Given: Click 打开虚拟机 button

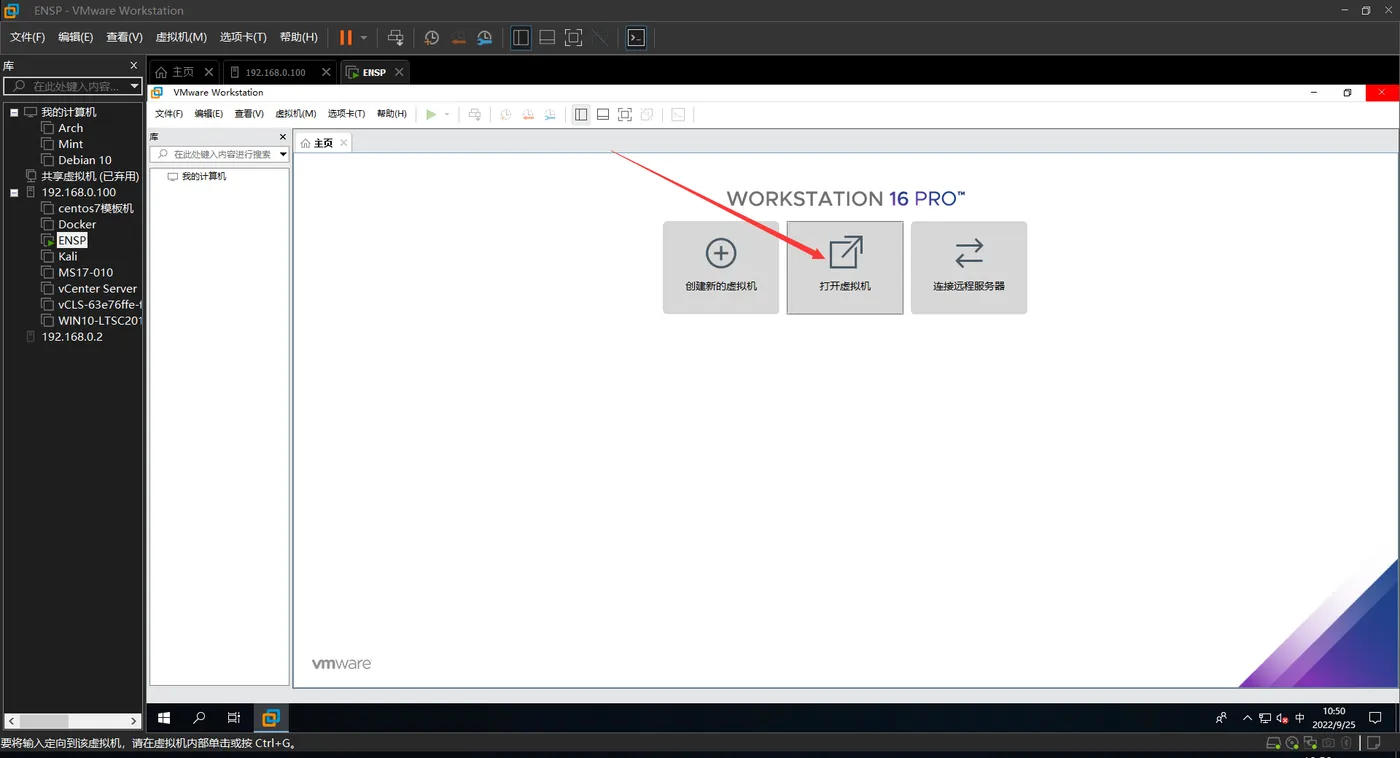Looking at the screenshot, I should click(845, 268).
